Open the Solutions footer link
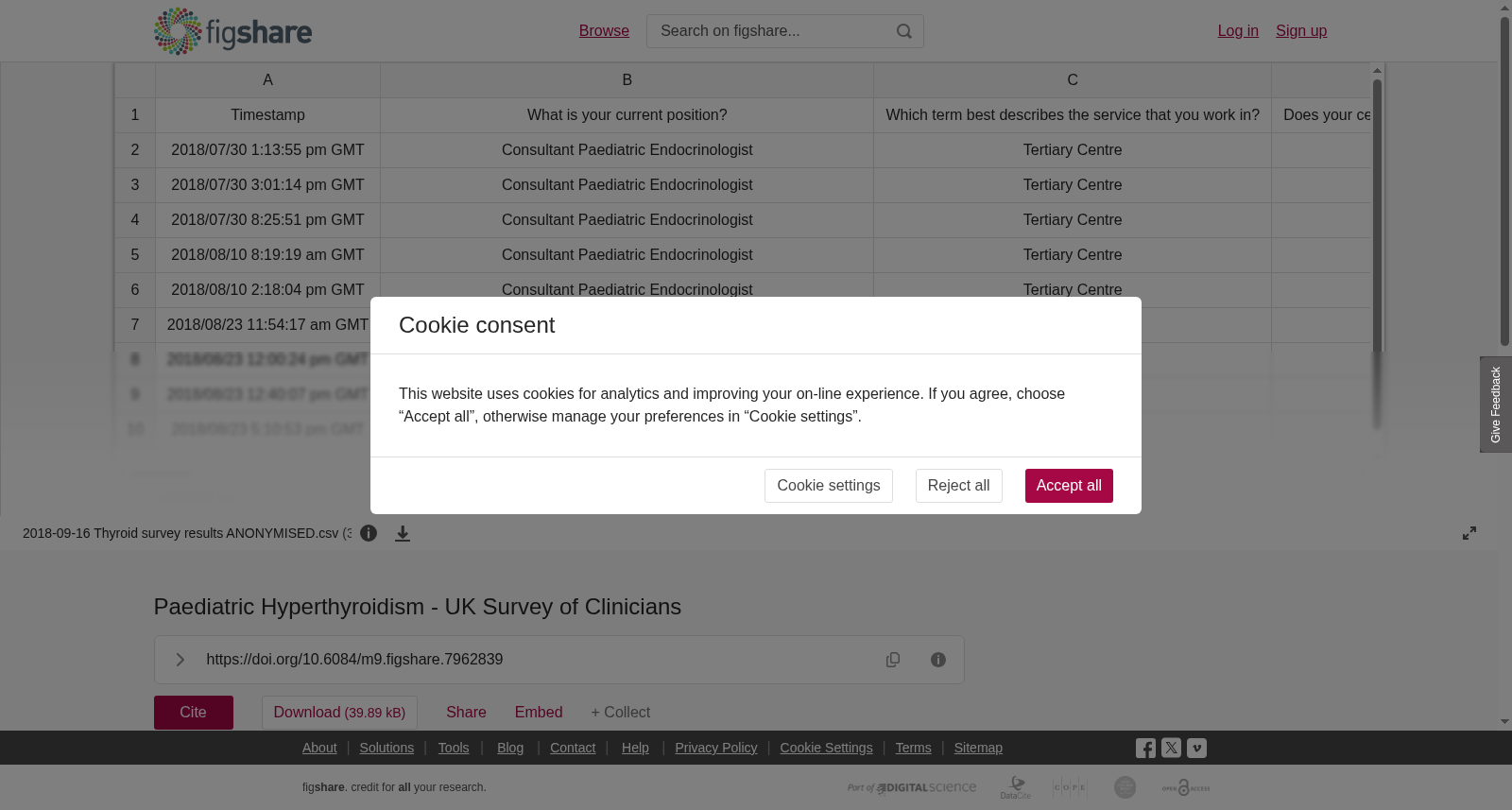Screen dimensions: 1512x810 (387, 748)
